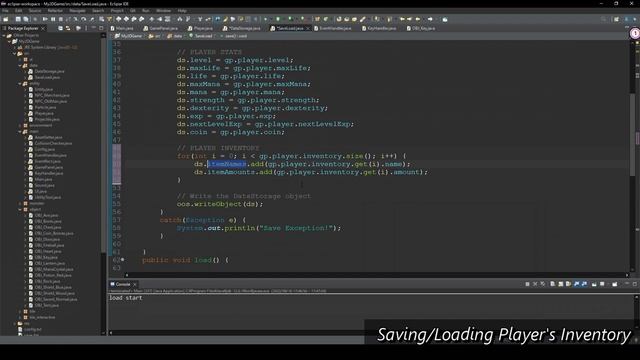This screenshot has width=640, height=360.
Task: Click Remove Launch icon in Console toolbar
Action: point(535,284)
